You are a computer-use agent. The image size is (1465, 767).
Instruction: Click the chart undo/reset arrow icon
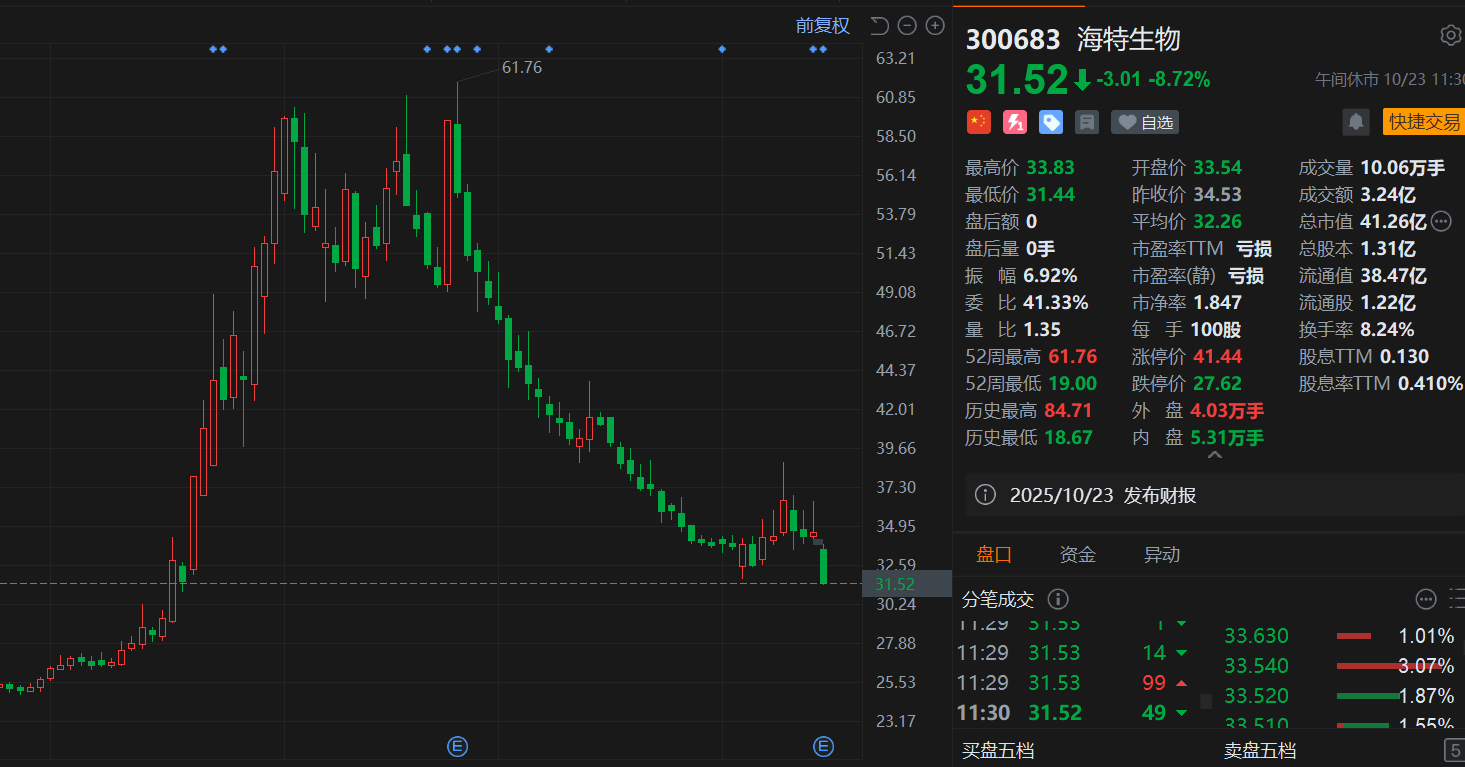[879, 26]
